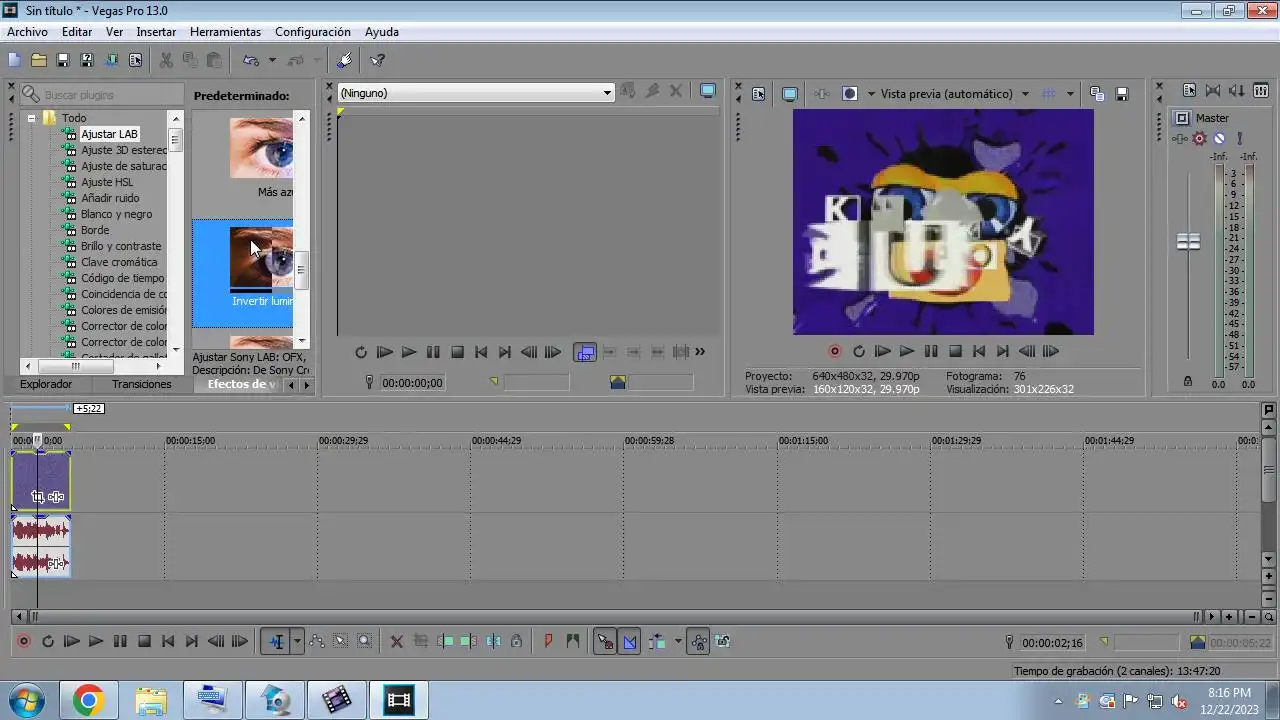1280x720 pixels.
Task: Open the Editar menu
Action: [x=77, y=32]
